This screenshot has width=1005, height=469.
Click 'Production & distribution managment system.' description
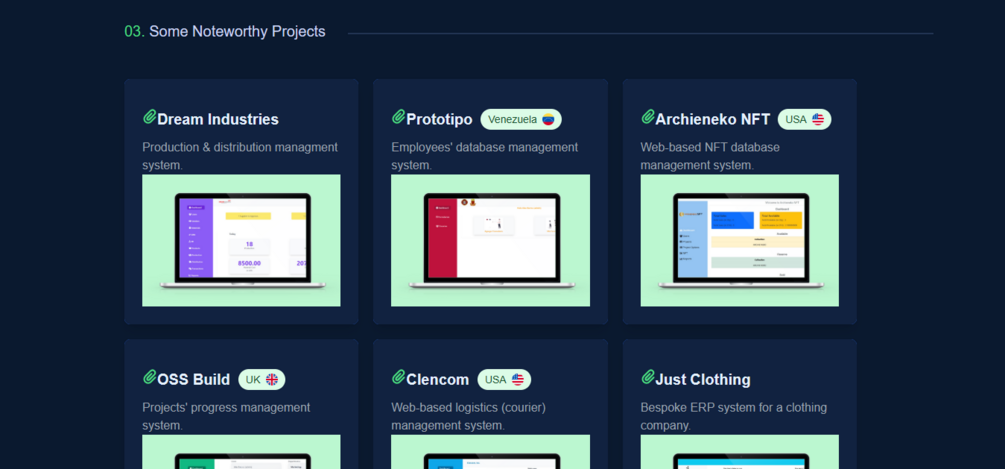(240, 156)
